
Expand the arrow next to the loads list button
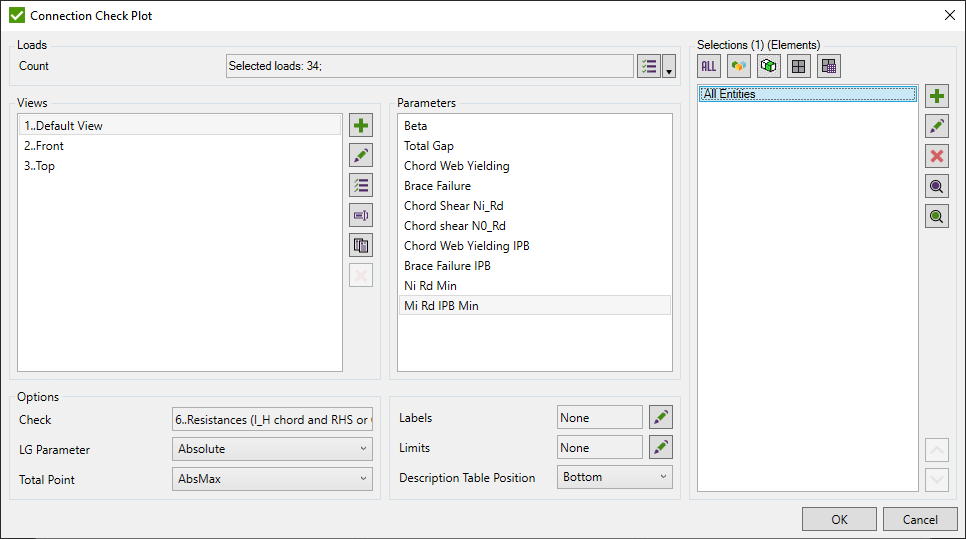point(669,67)
